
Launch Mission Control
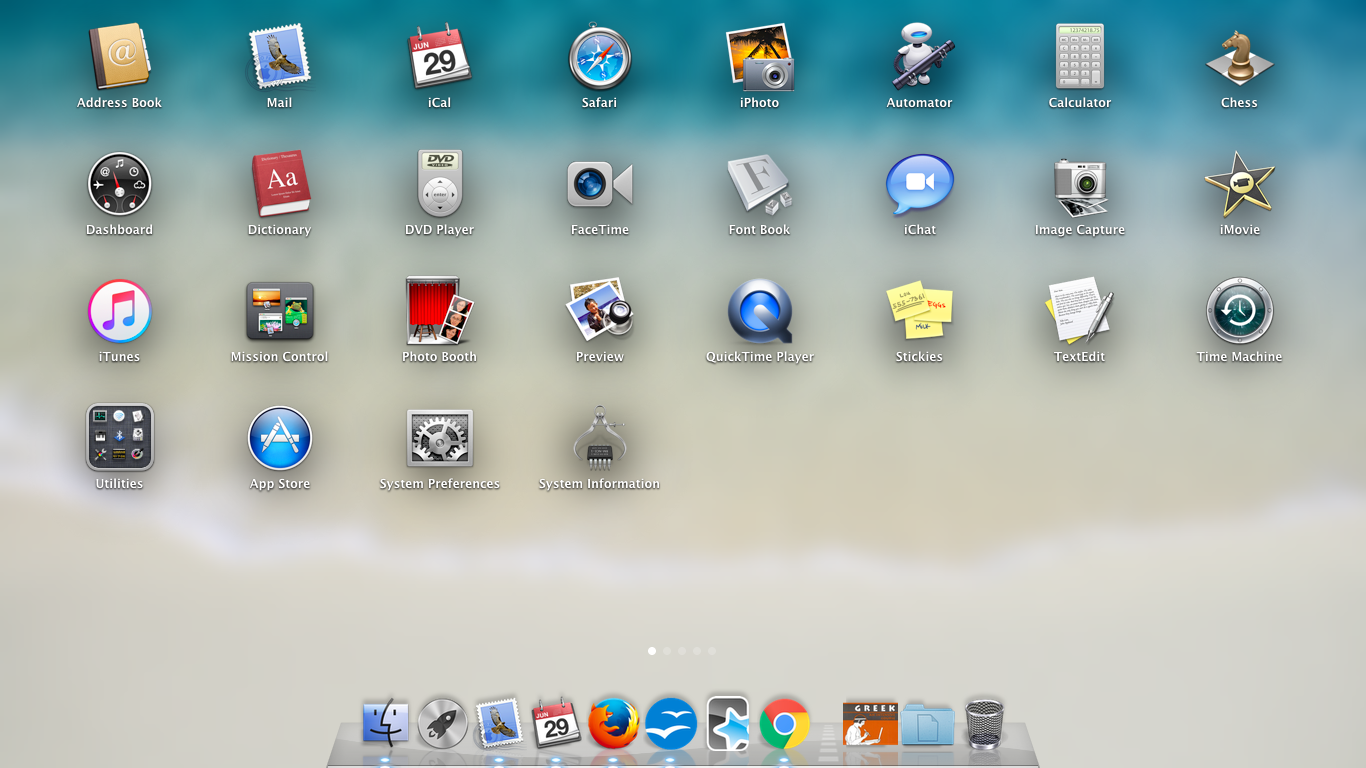tap(279, 311)
